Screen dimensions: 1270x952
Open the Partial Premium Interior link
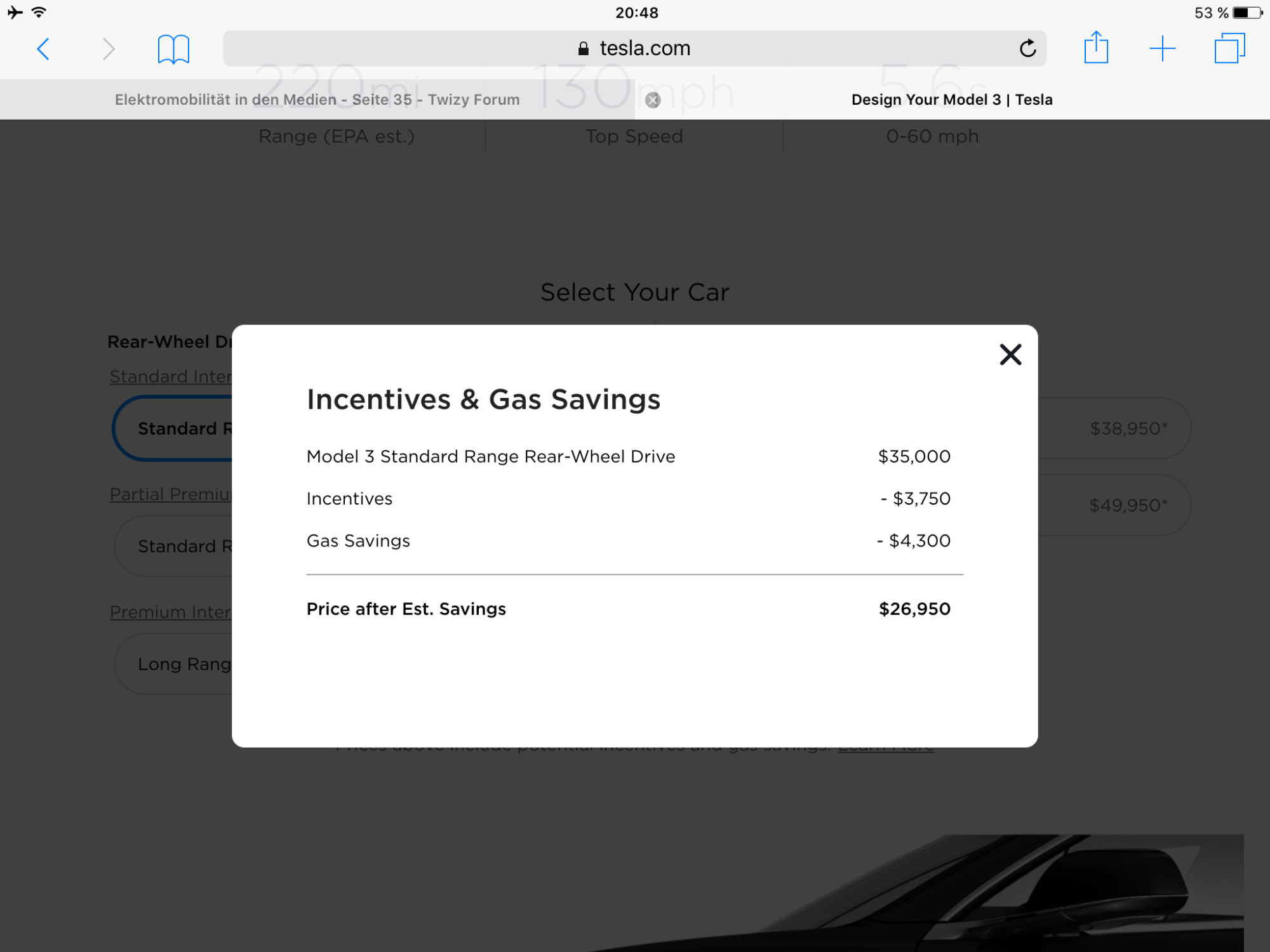(x=170, y=494)
